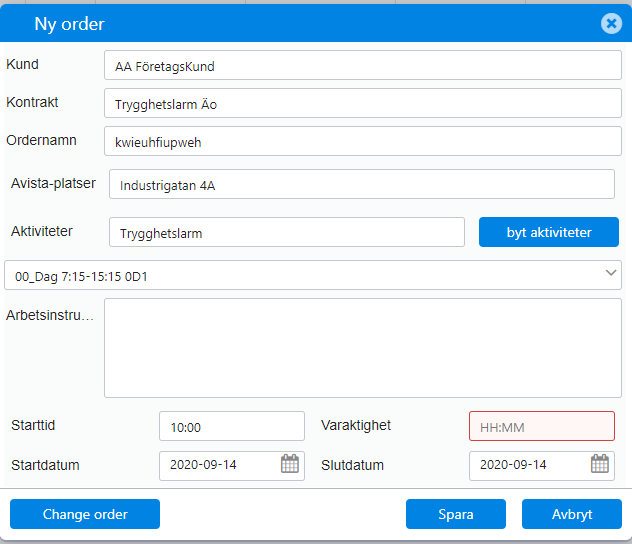
Task: Click the Kontrakt label
Action: [x=32, y=102]
